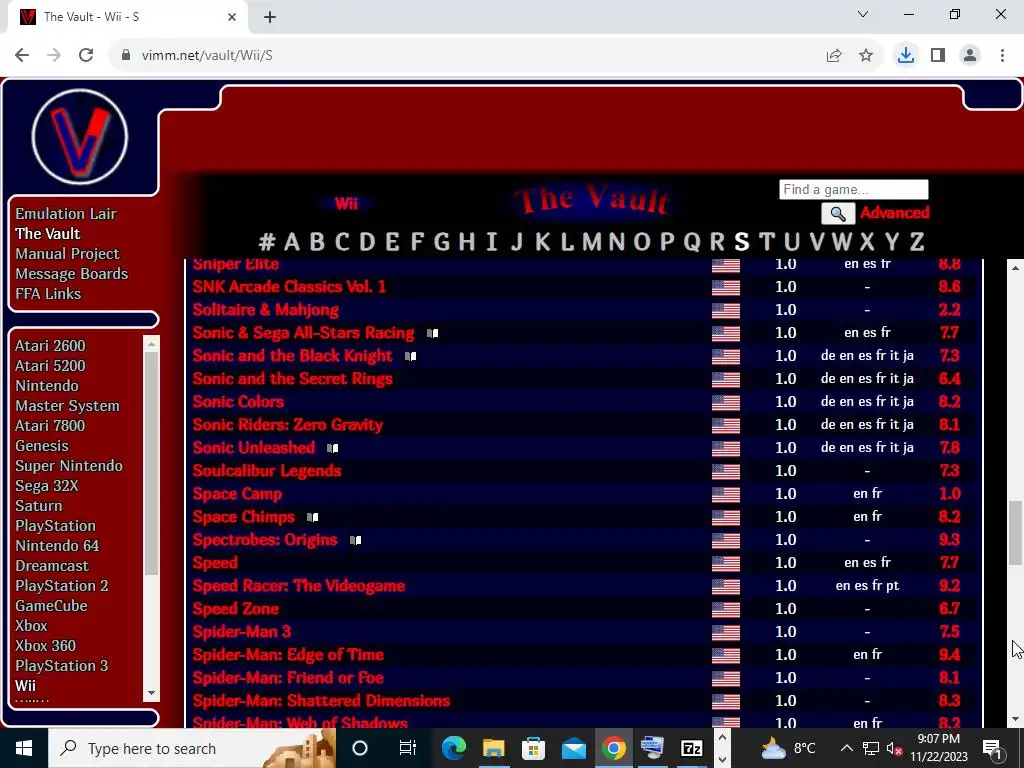This screenshot has width=1024, height=768.
Task: Open Sonic Colors game page
Action: (x=238, y=402)
